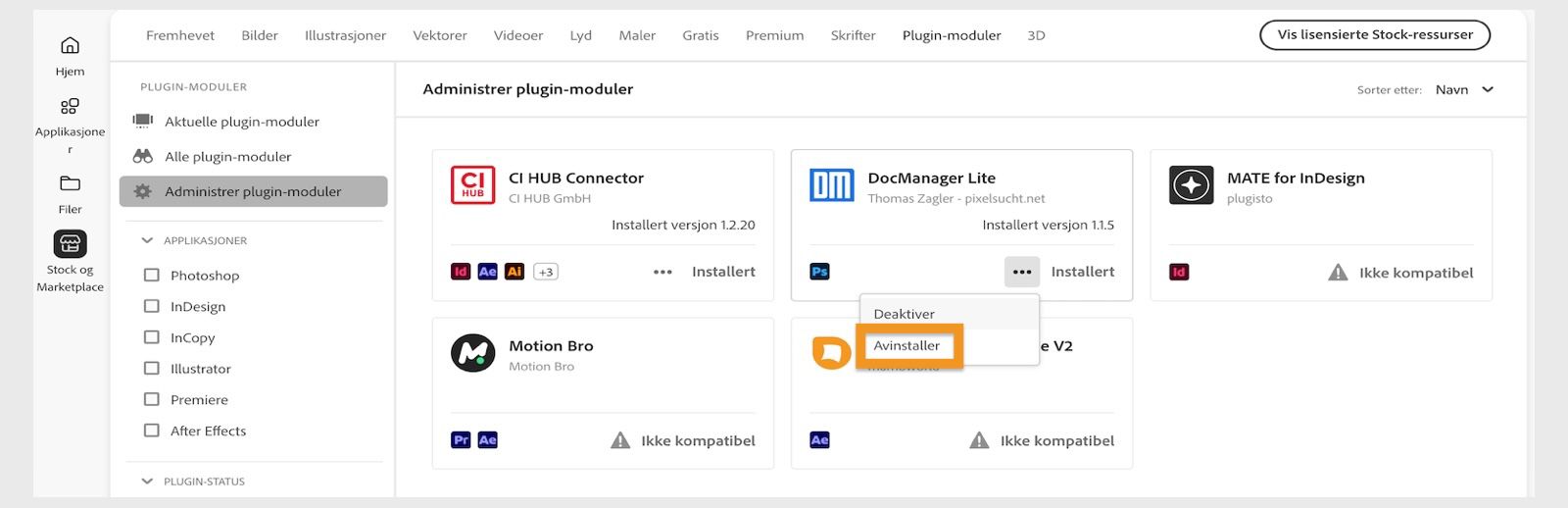Switch to the Maler tab
Screen dimensions: 1568x508
click(637, 35)
